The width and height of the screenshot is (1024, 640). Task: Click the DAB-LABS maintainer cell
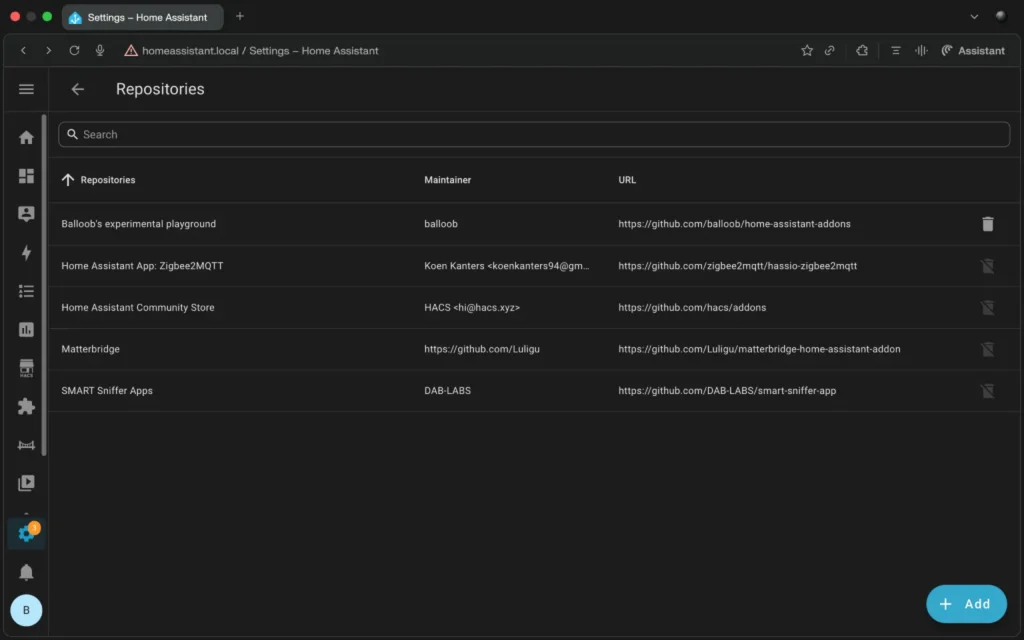[x=447, y=391]
